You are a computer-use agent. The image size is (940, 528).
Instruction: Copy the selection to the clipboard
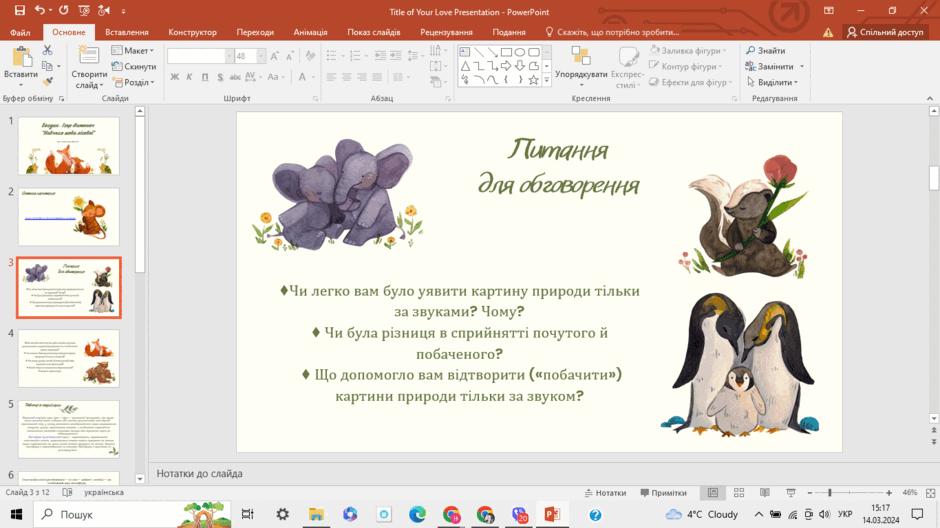click(47, 66)
